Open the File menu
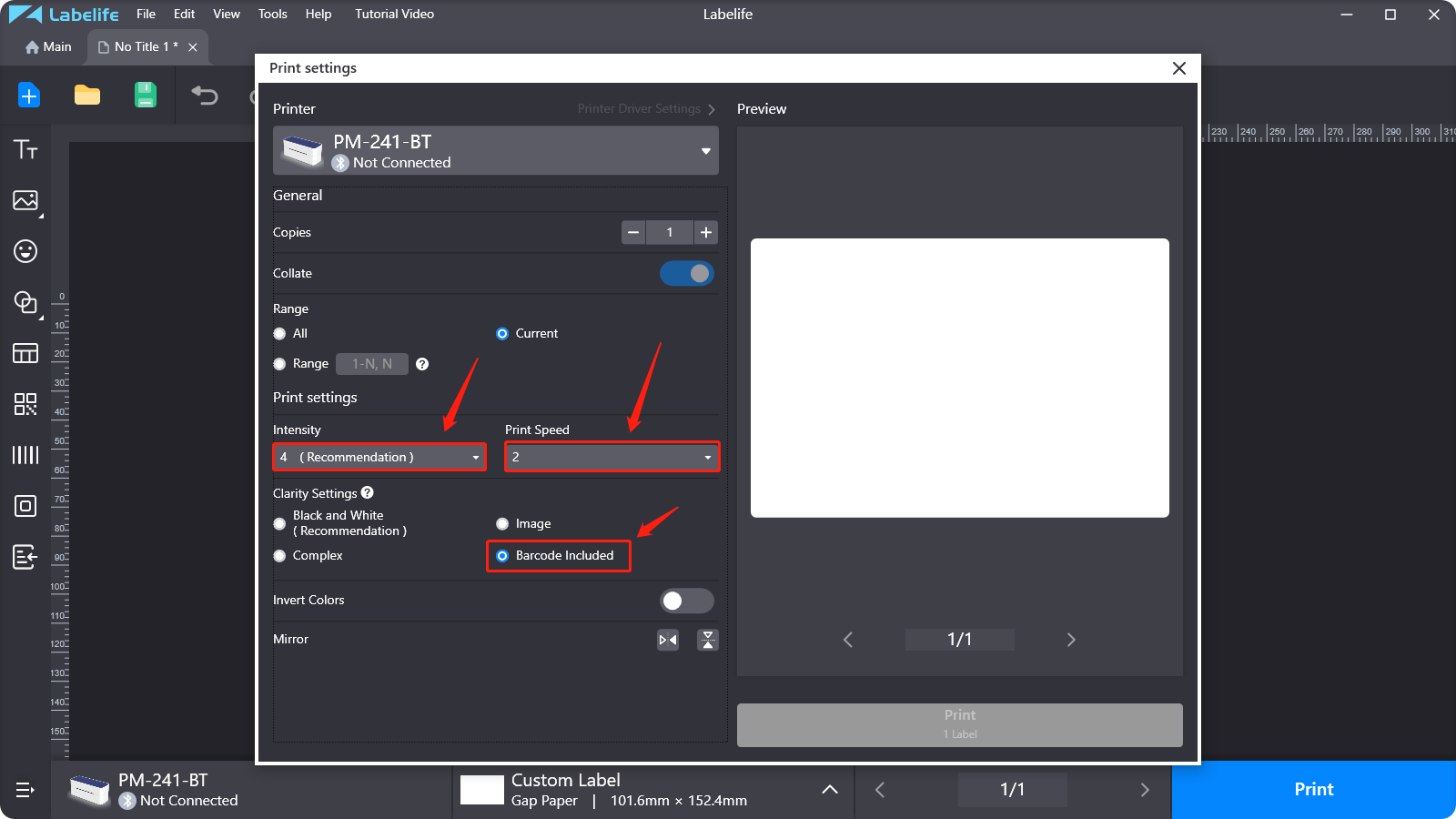Viewport: 1456px width, 819px height. pos(146,14)
